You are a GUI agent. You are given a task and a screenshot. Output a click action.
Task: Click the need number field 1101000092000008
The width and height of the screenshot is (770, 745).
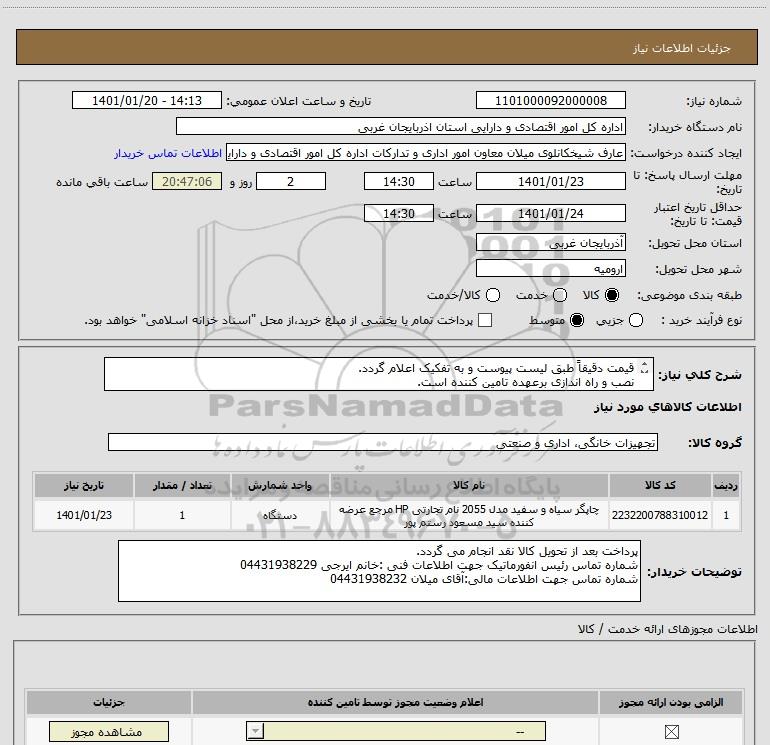pos(550,101)
